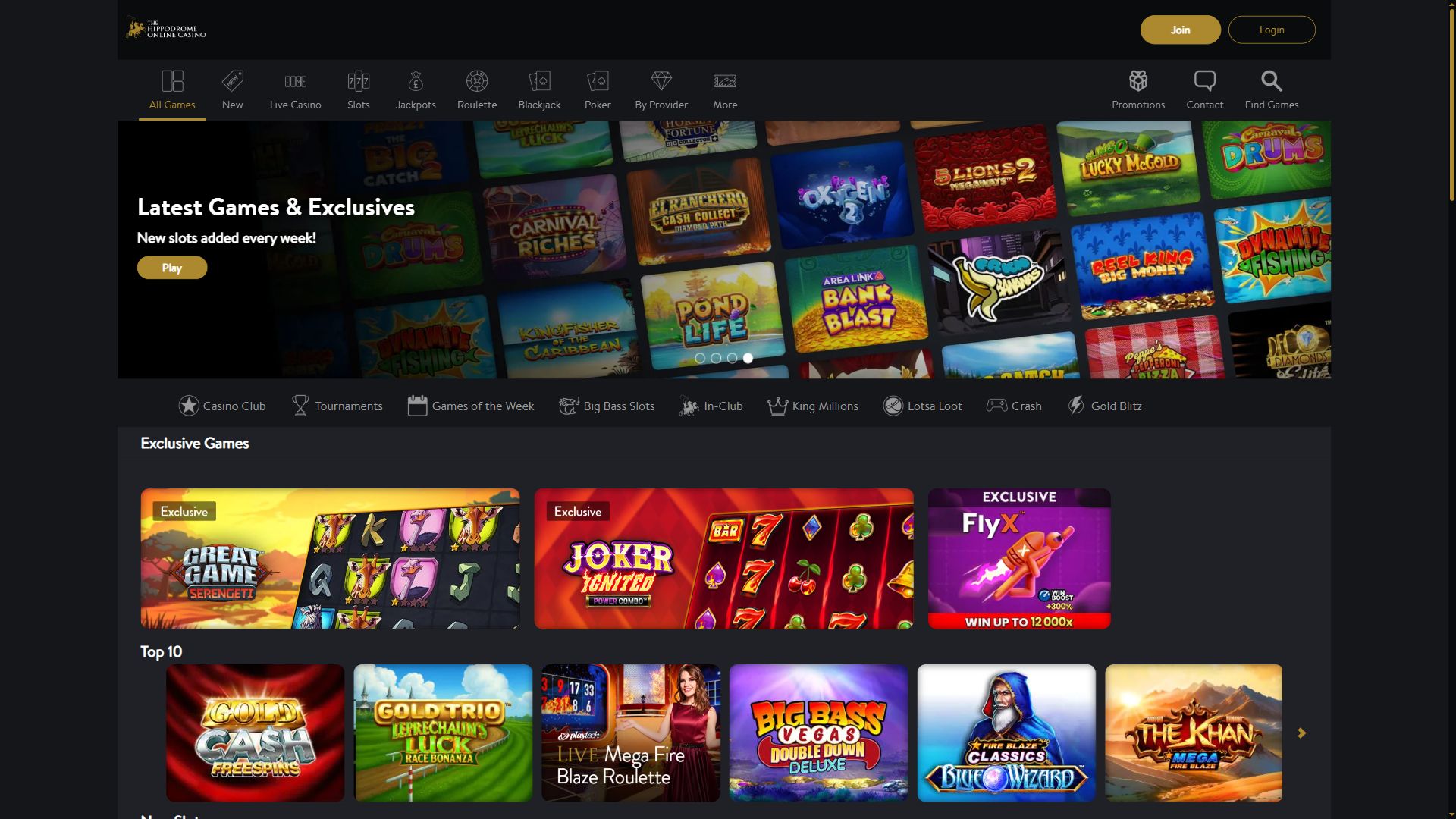
Task: Click the Tournaments trophy icon
Action: tap(300, 406)
